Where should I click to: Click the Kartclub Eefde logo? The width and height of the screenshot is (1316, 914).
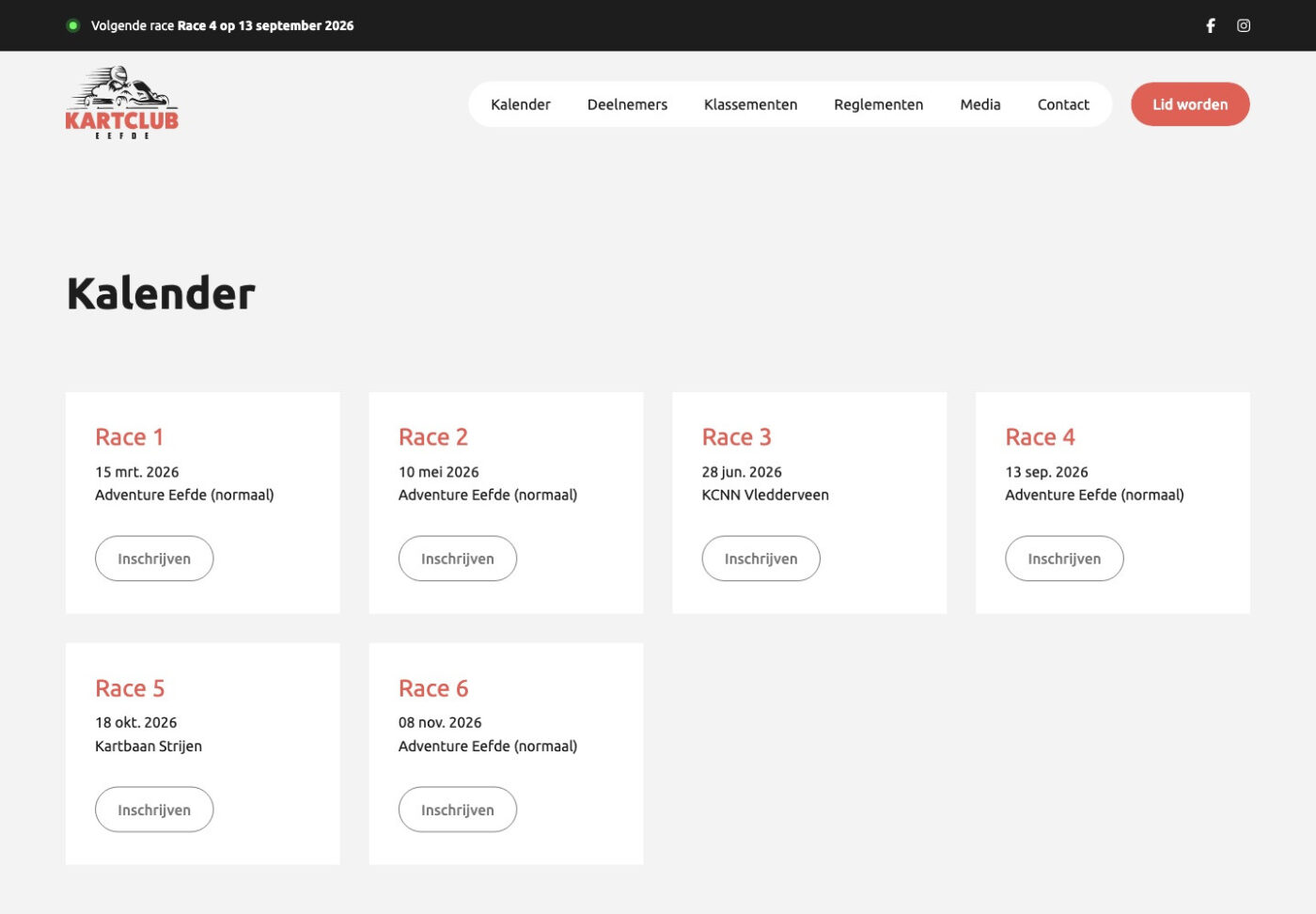tap(122, 103)
